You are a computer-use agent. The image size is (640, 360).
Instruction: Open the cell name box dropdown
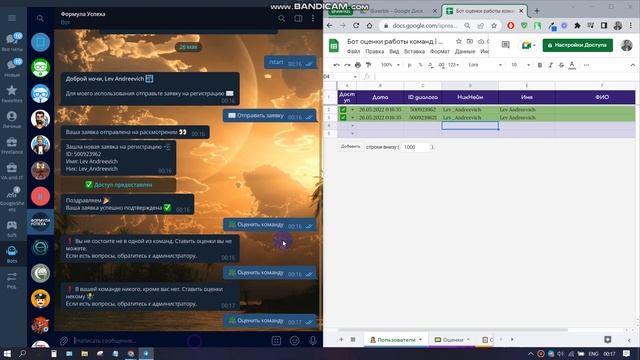click(355, 76)
